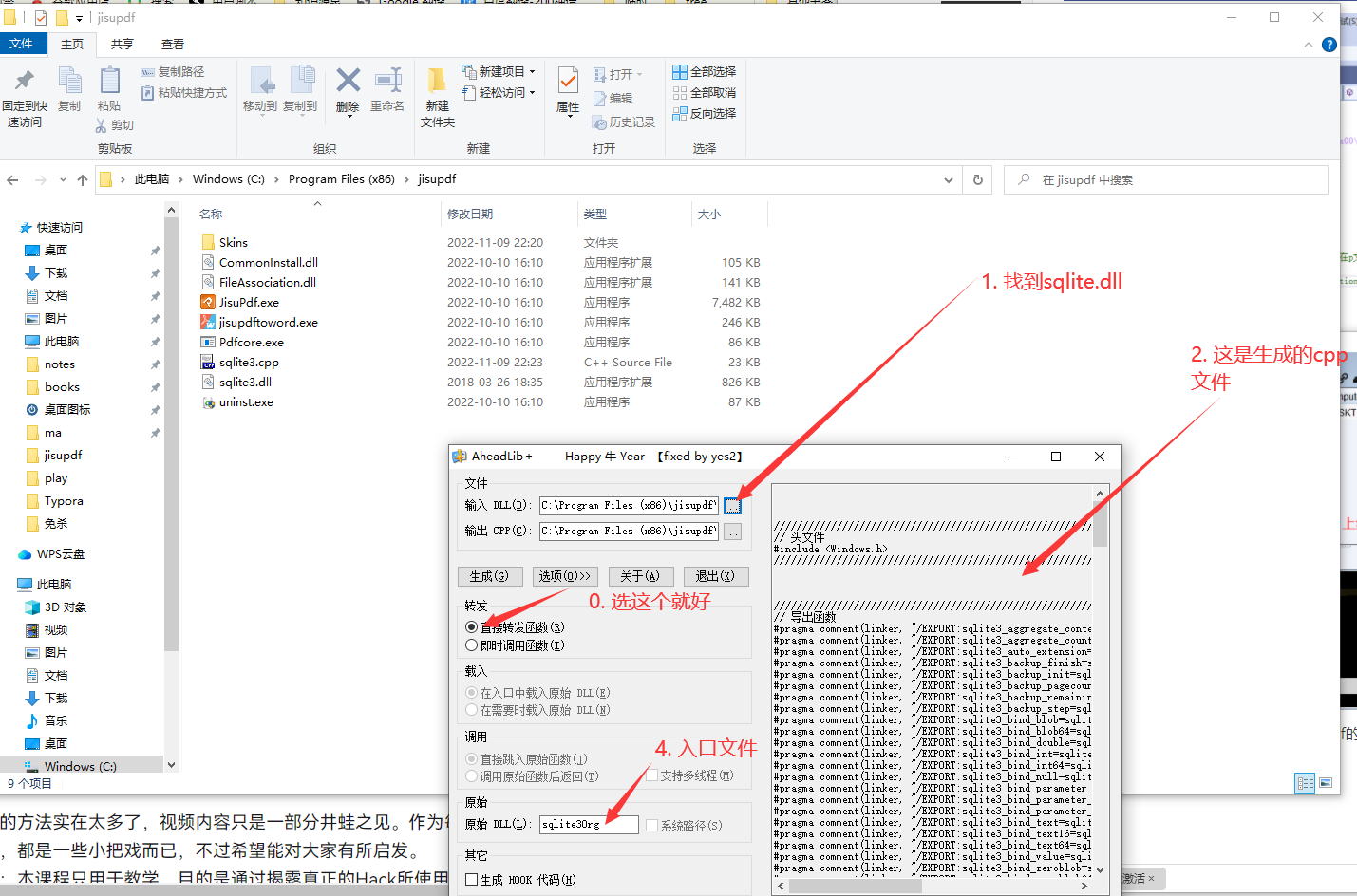Click the up-arrow parent folder button
Screen dimensions: 1357x896
point(83,179)
